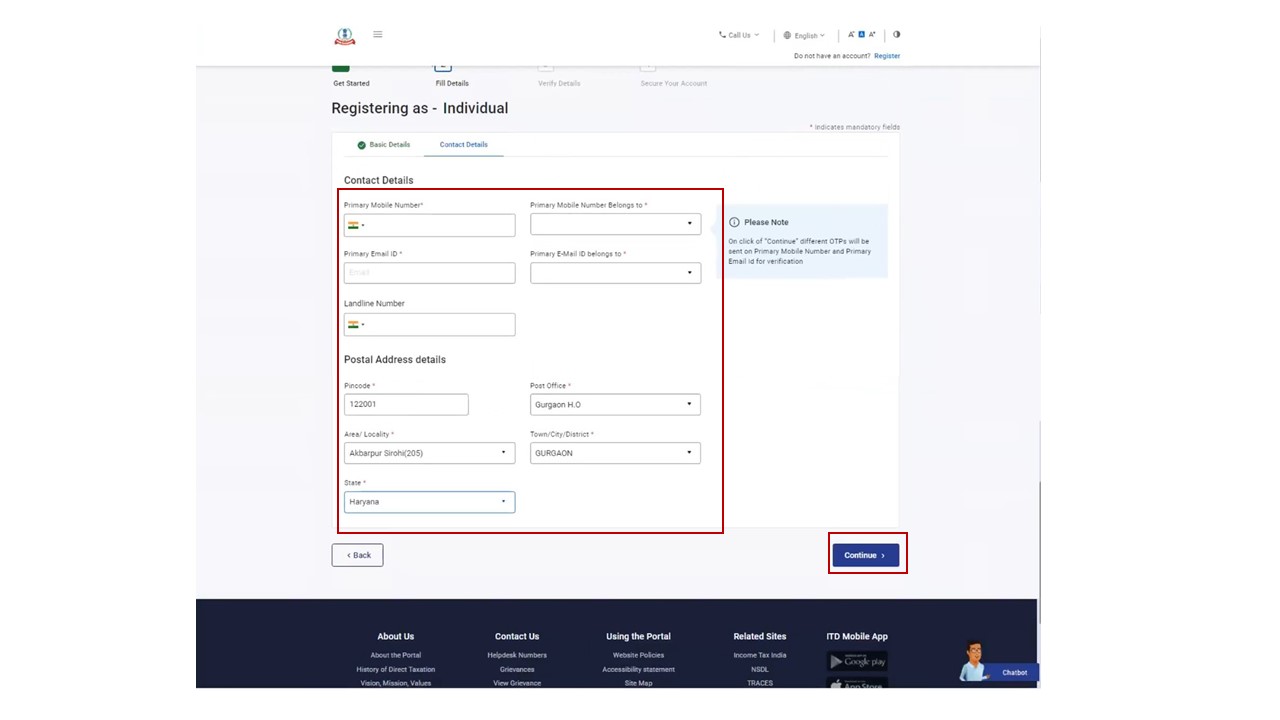This screenshot has height=720, width=1280.
Task: Open the State dropdown showing Haryana
Action: [x=429, y=502]
